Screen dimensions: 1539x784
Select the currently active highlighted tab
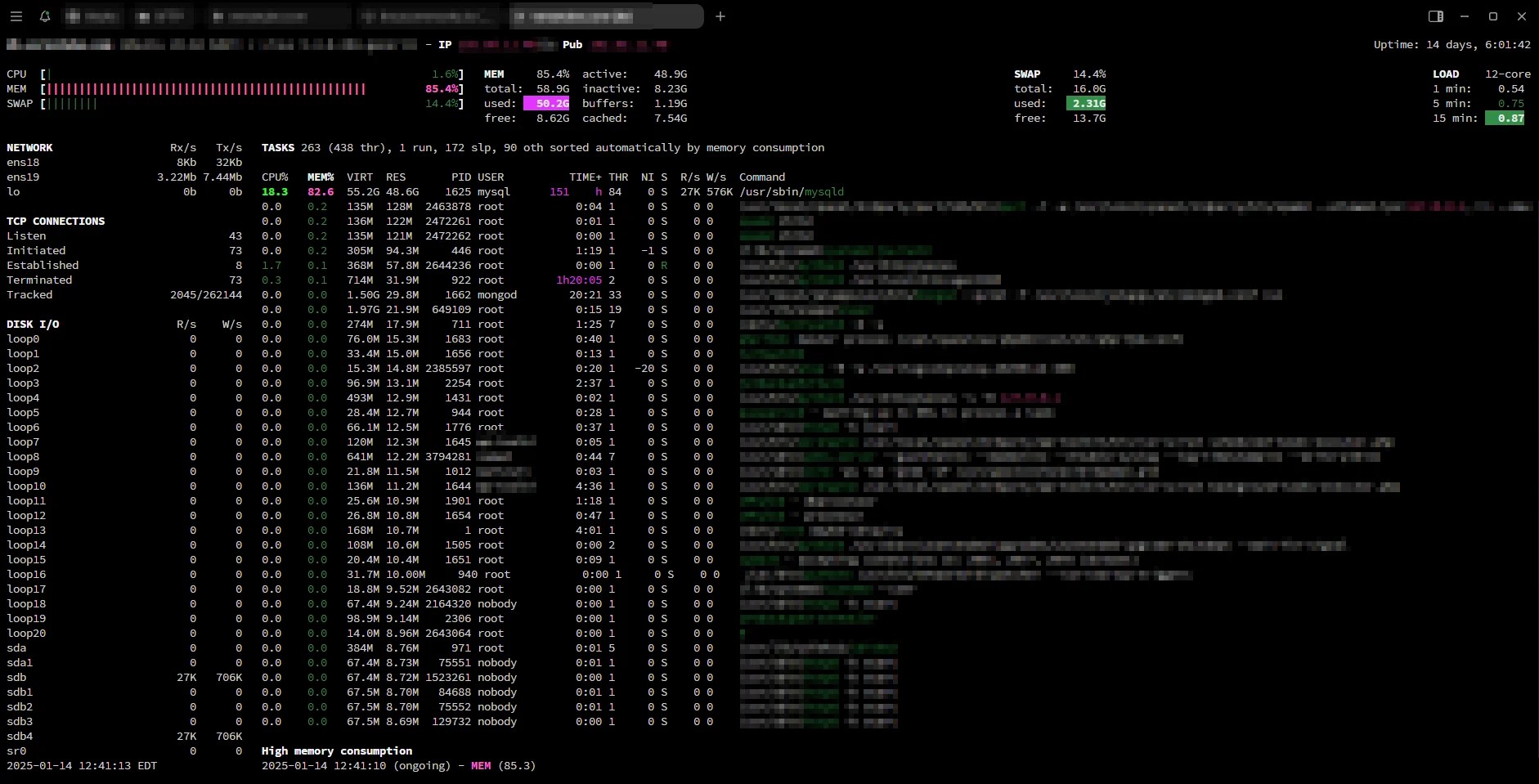pyautogui.click(x=606, y=16)
